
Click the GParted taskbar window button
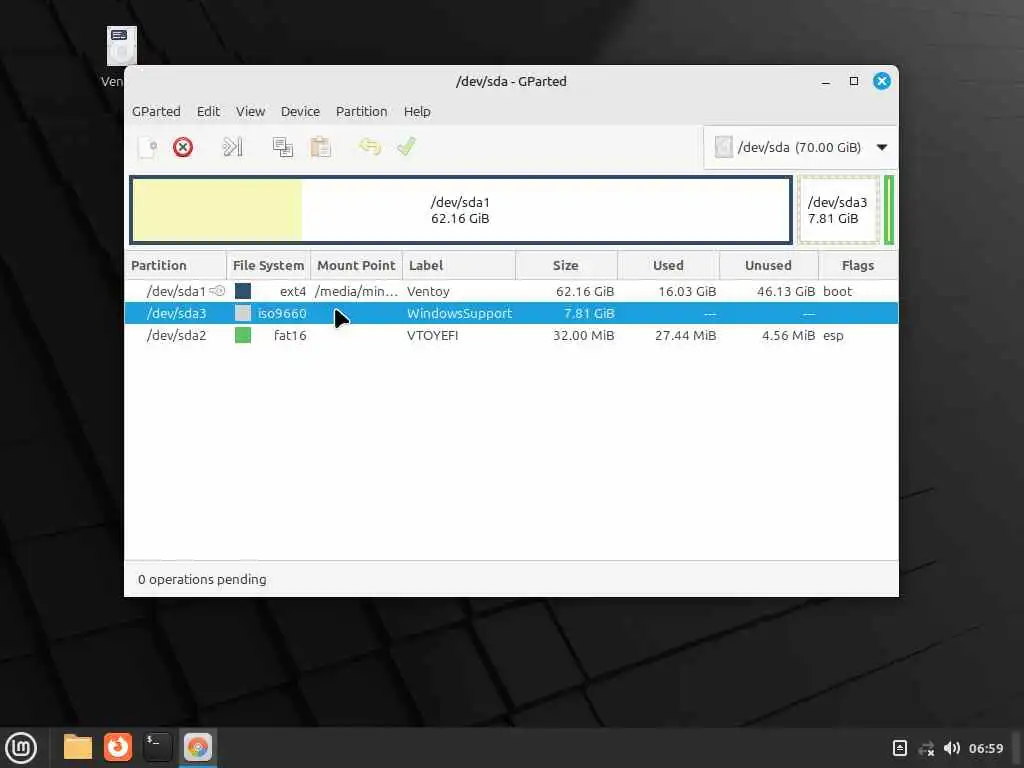197,747
